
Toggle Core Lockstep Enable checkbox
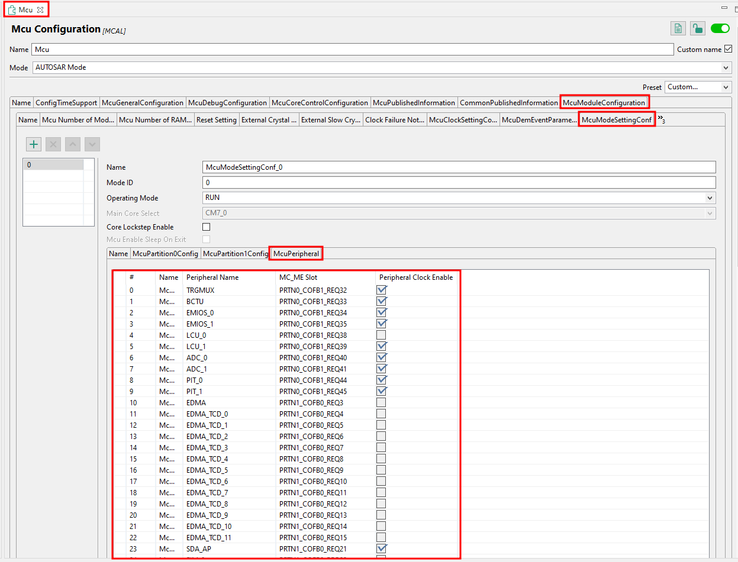(x=206, y=227)
